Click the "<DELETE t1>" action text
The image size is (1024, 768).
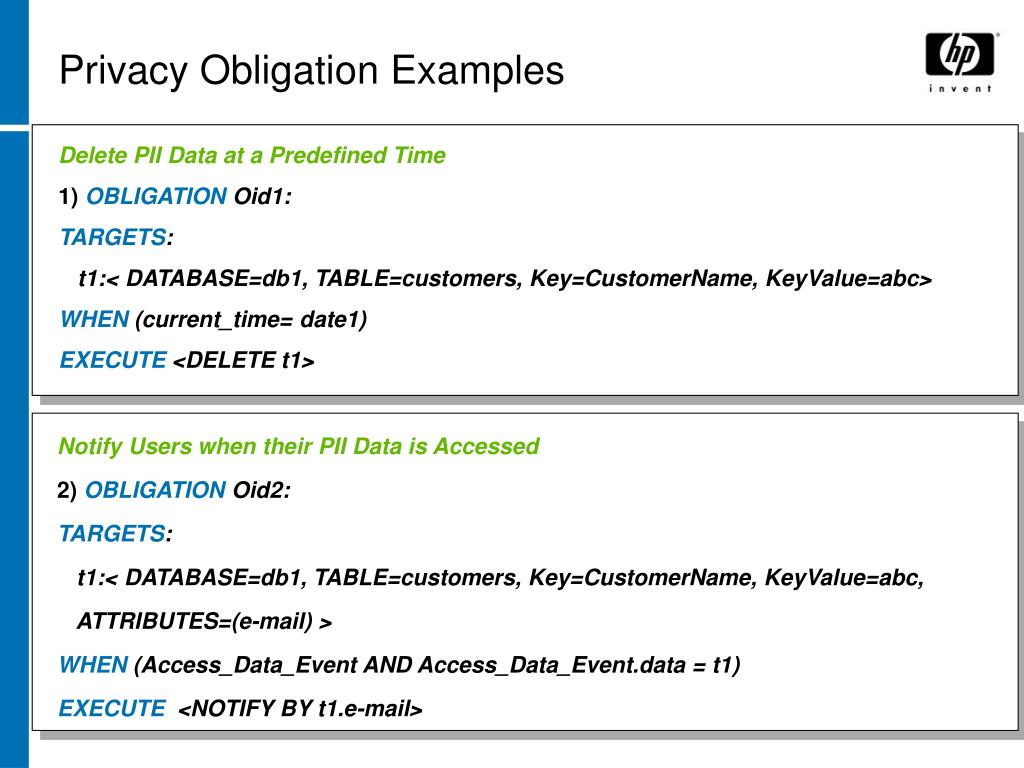coord(244,361)
